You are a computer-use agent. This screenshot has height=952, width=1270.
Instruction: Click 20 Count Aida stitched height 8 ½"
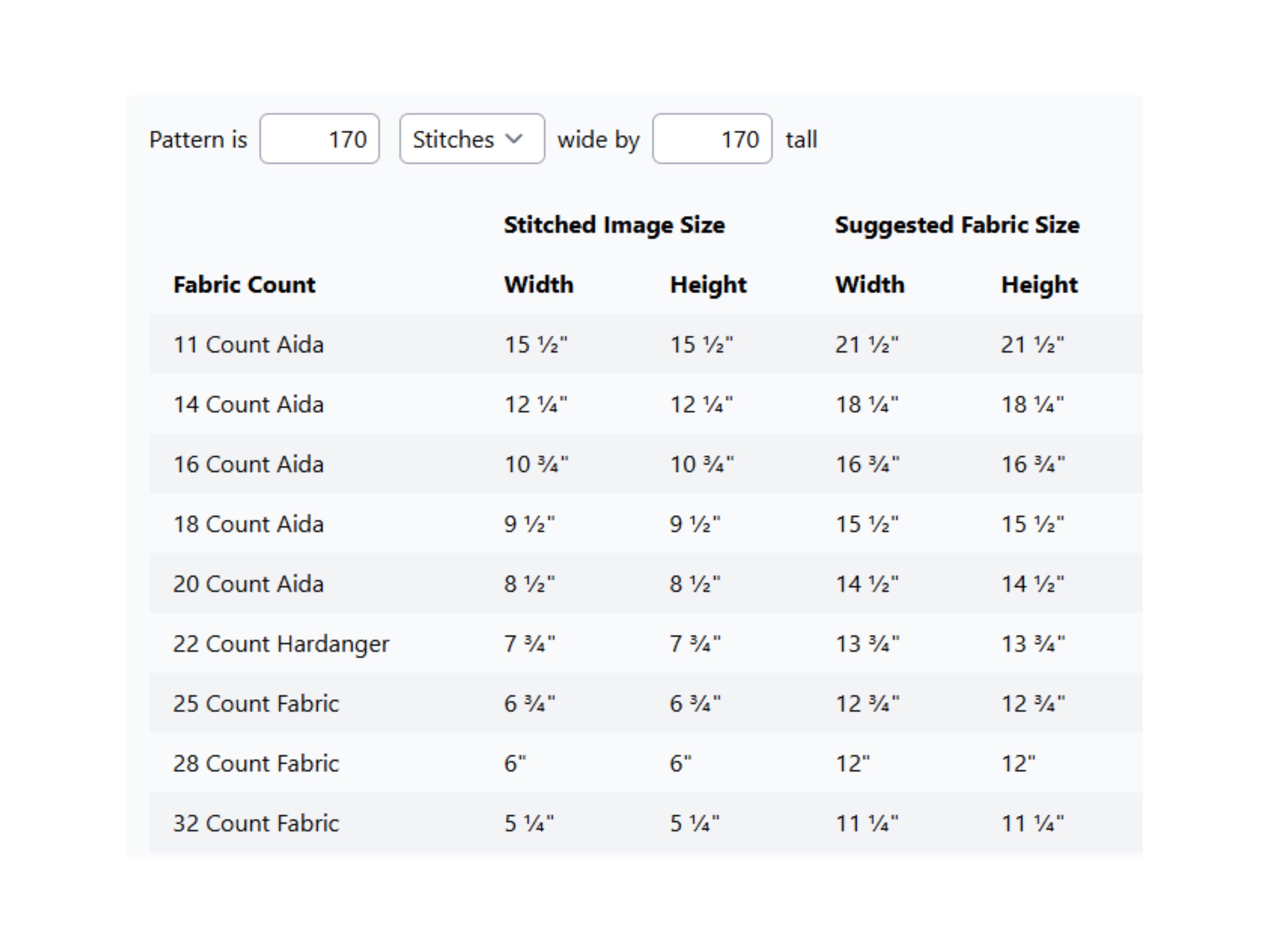click(x=695, y=583)
